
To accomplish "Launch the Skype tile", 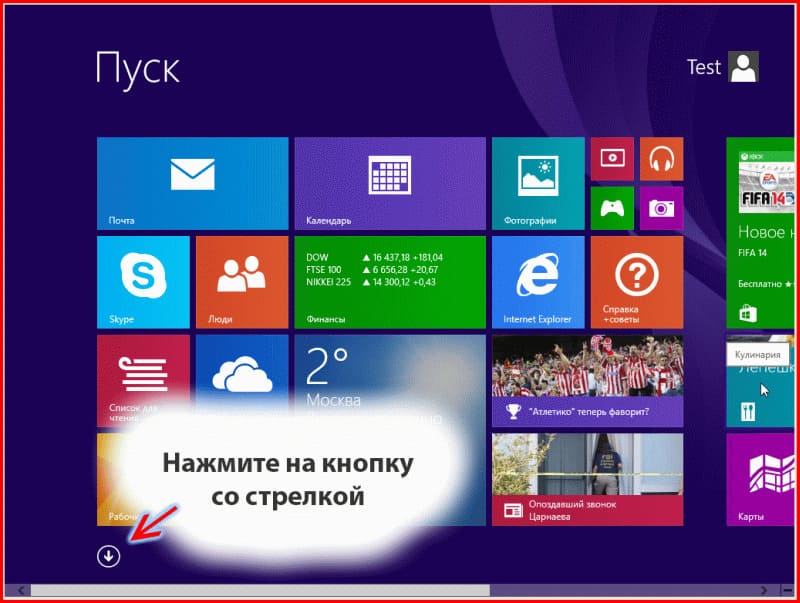I will tap(143, 282).
